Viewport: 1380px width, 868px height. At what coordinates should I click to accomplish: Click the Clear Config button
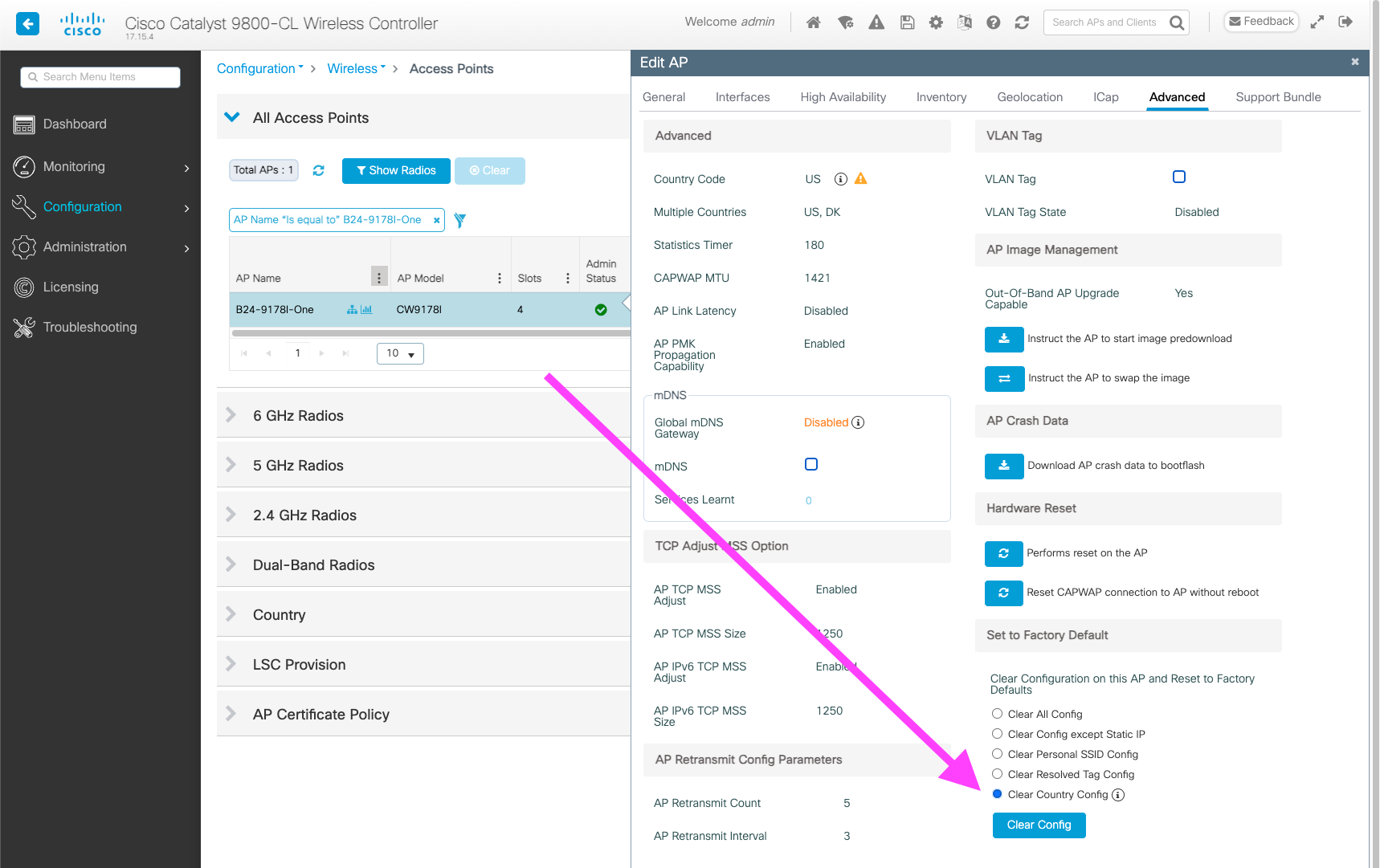[1039, 825]
